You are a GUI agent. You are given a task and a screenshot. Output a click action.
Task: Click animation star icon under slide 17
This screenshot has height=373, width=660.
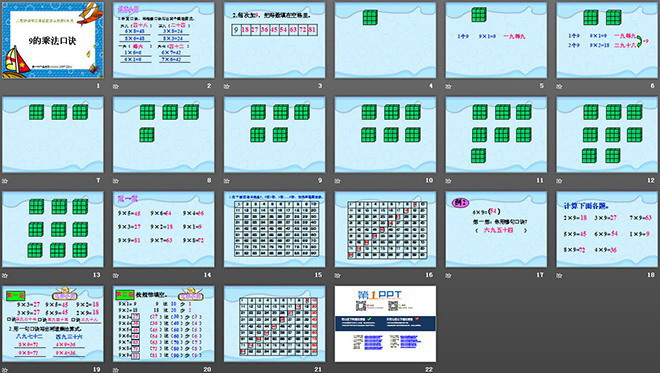click(x=448, y=275)
